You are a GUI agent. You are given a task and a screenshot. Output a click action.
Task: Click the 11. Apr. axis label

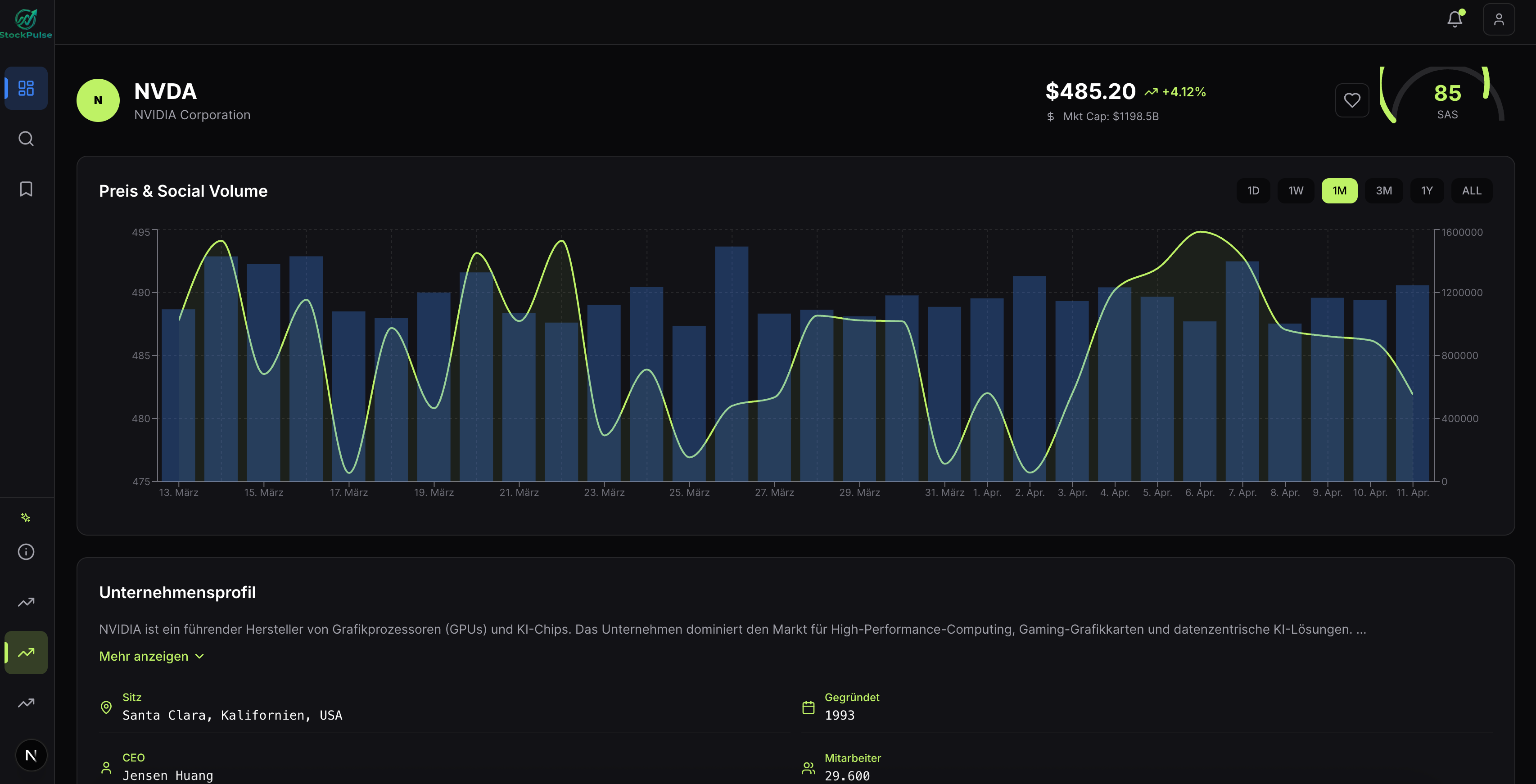[x=1413, y=492]
